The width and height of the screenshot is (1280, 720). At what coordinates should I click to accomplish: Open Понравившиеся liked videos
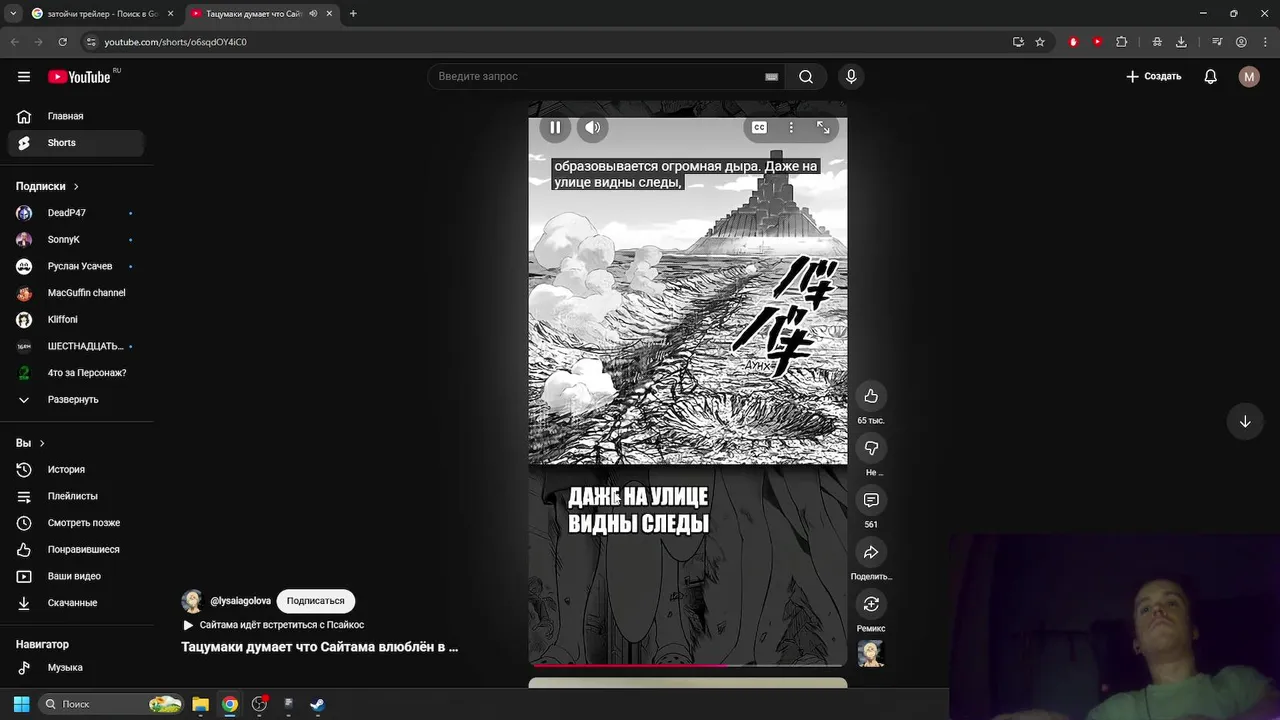tap(76, 549)
